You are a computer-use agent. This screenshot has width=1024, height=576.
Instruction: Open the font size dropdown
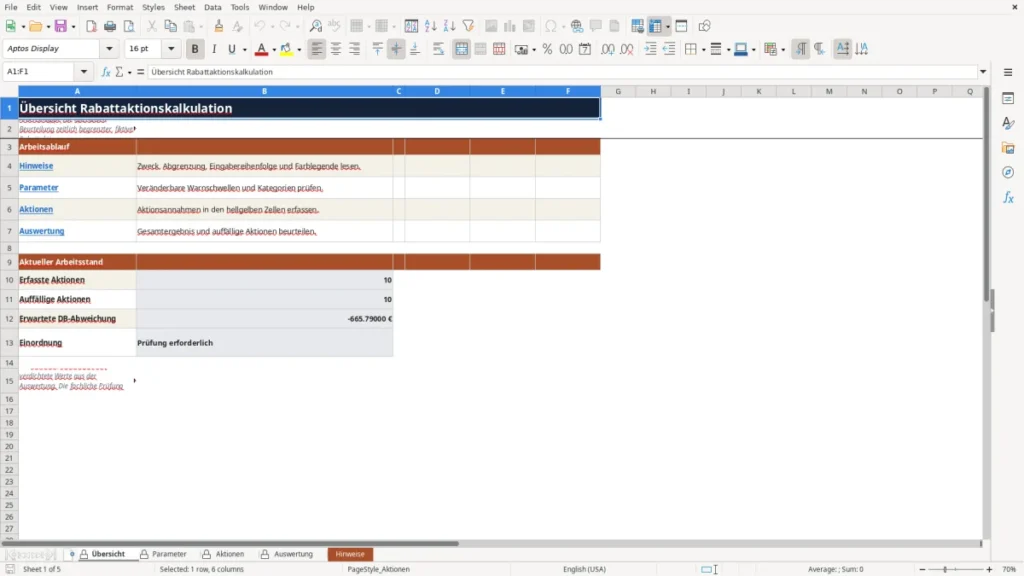[171, 48]
